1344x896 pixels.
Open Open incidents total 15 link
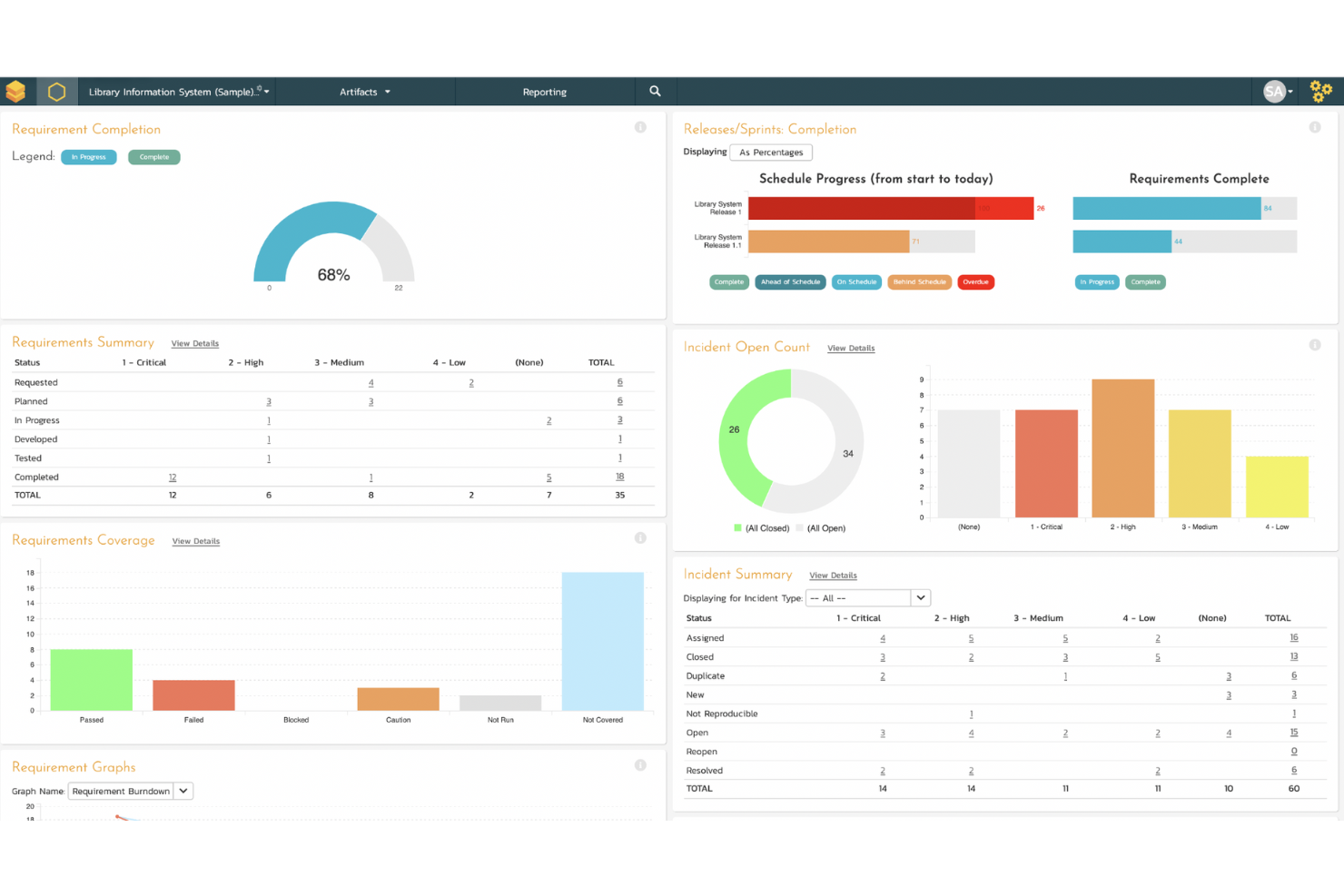coord(1294,733)
